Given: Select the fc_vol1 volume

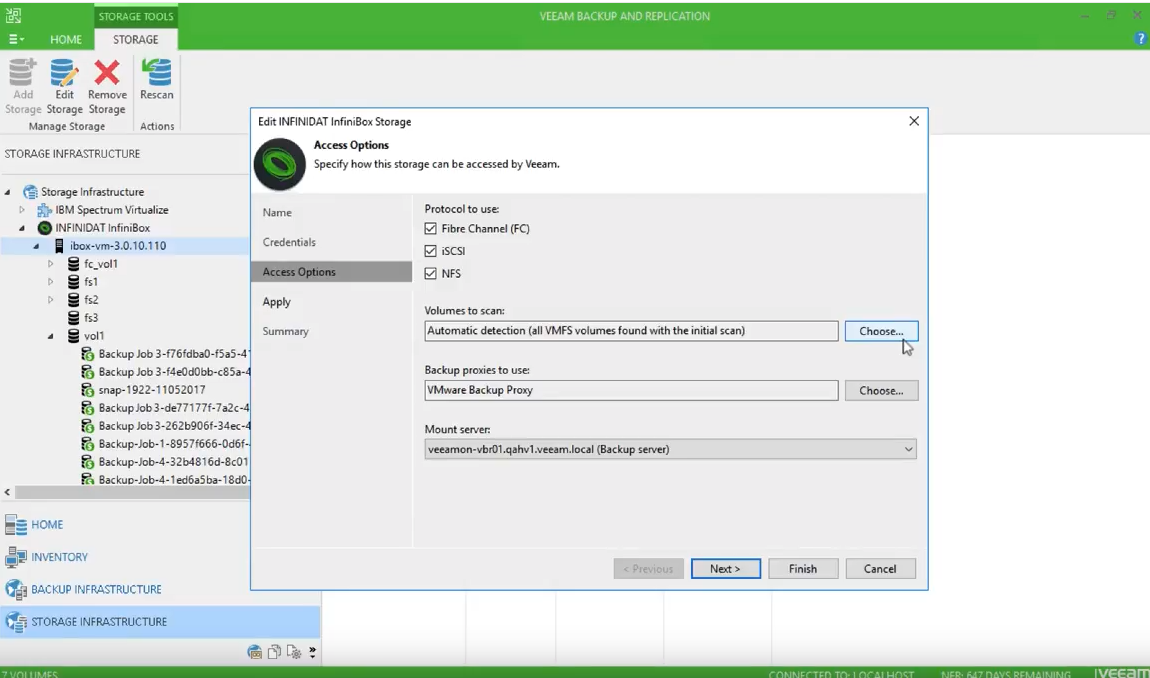Looking at the screenshot, I should click(100, 263).
